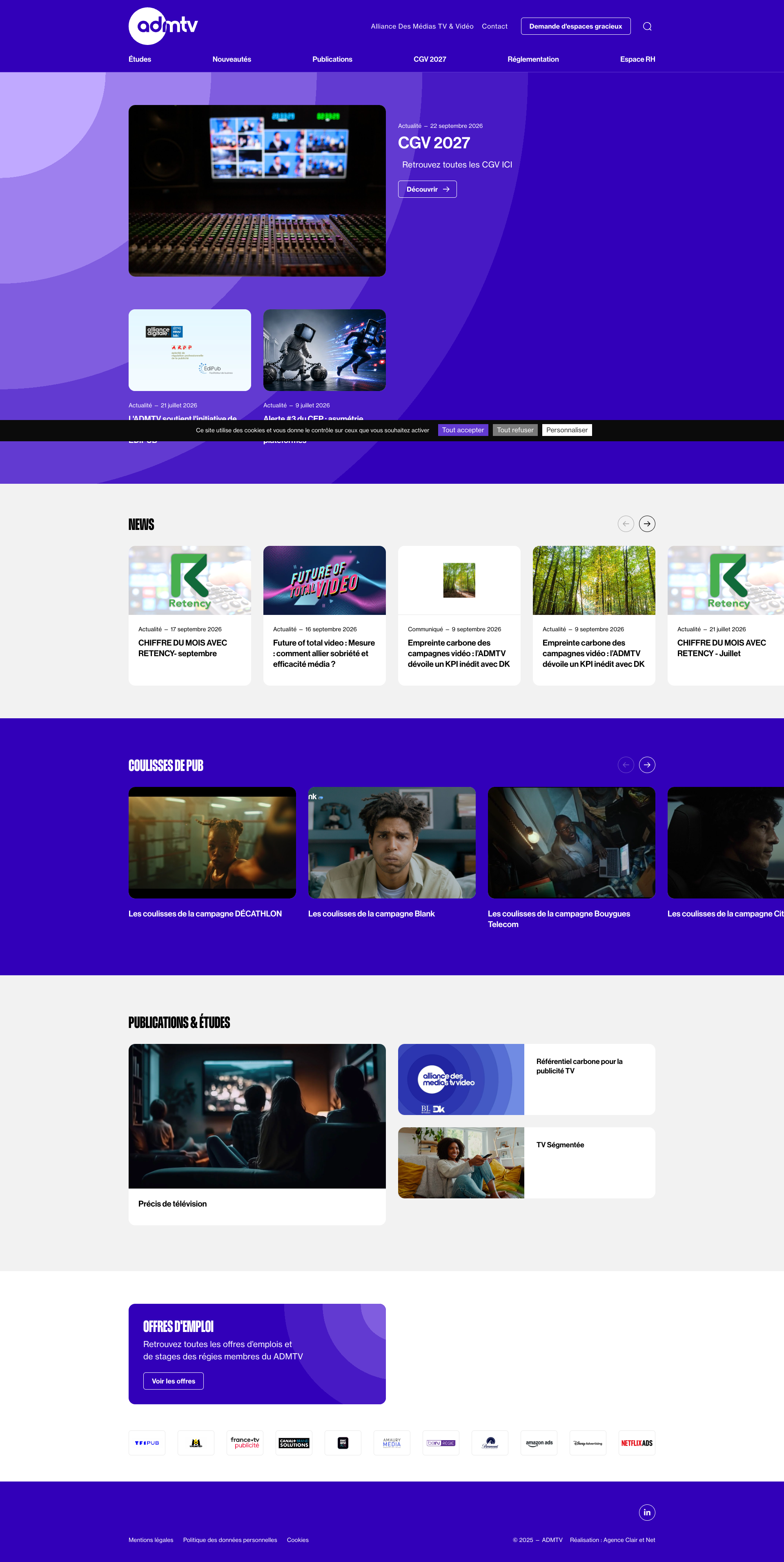The image size is (784, 1562).
Task: Open Mentions légales footer link
Action: 151,1540
